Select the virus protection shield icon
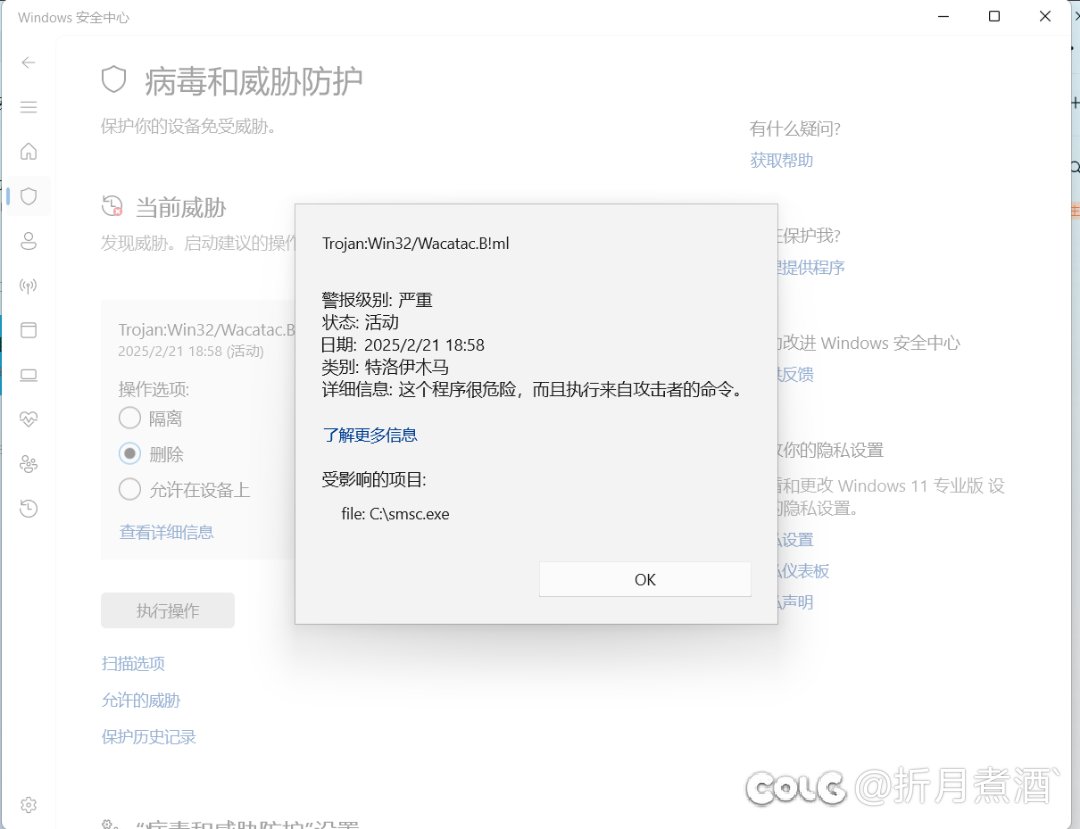 28,196
